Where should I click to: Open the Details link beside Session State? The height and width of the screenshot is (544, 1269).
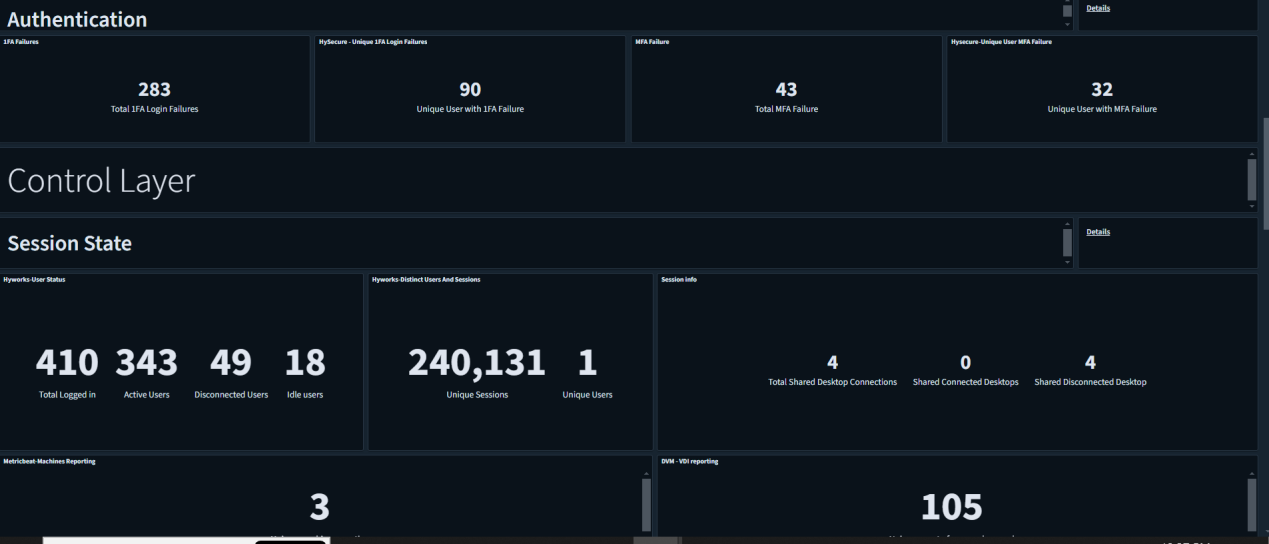pos(1098,232)
